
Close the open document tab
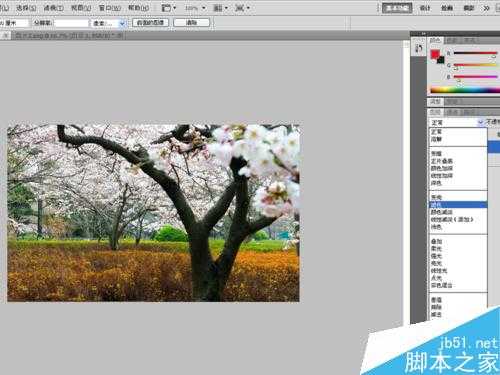tap(5, 35)
